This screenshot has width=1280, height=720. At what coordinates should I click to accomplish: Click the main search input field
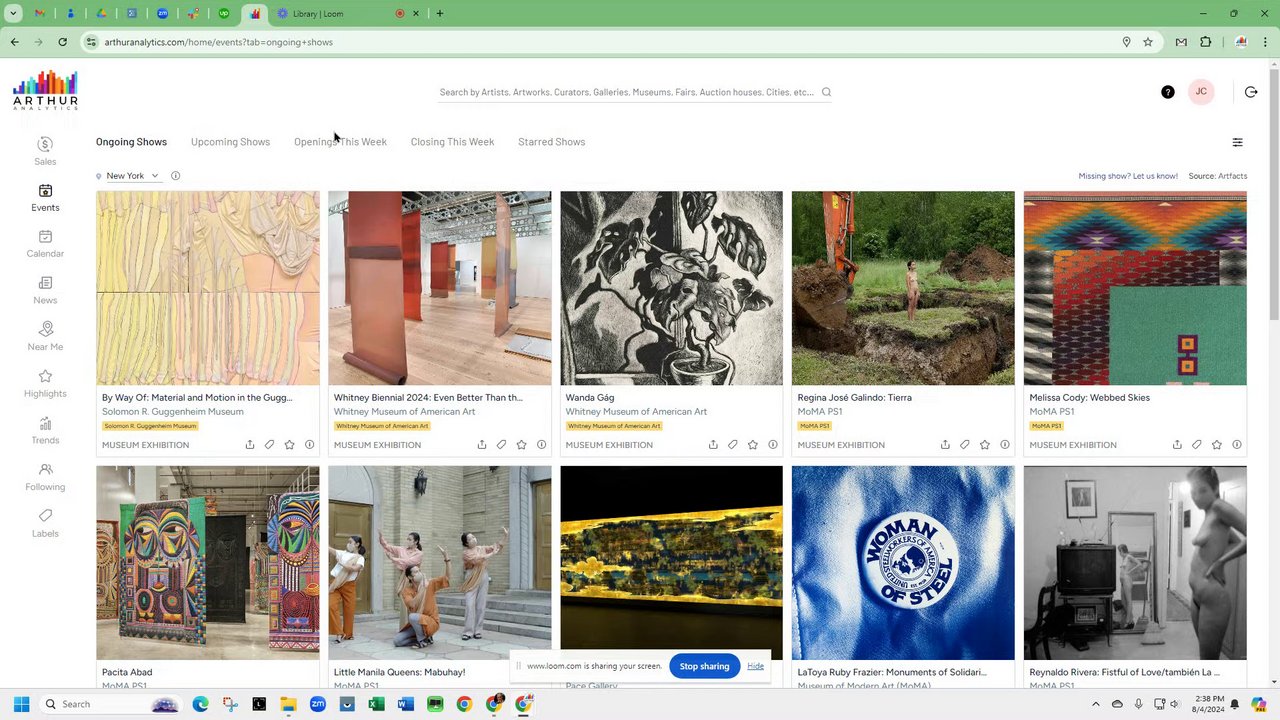[x=627, y=92]
